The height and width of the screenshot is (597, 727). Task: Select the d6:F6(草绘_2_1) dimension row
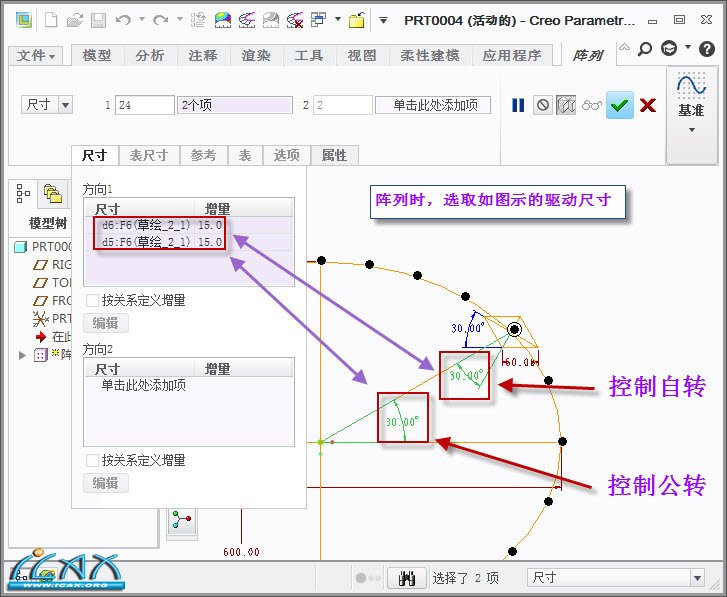pos(189,225)
